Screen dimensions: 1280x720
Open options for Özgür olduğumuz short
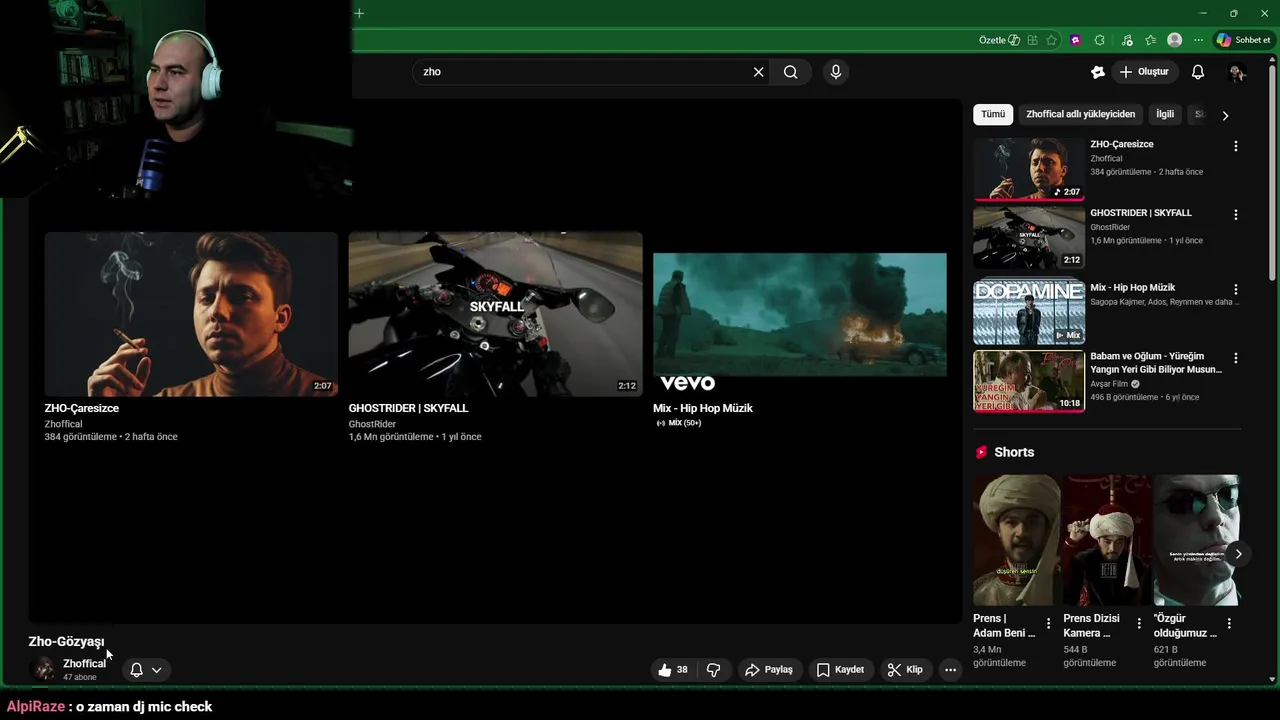pyautogui.click(x=1229, y=624)
